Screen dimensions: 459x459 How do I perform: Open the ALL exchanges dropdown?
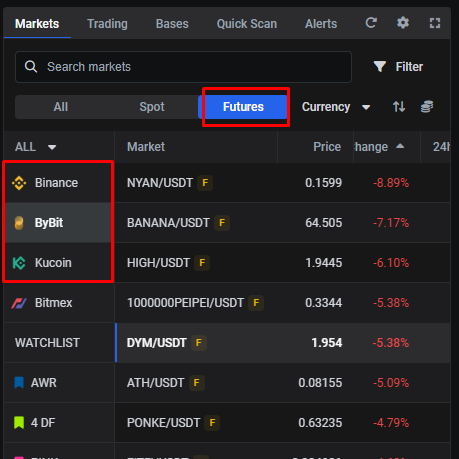point(36,147)
